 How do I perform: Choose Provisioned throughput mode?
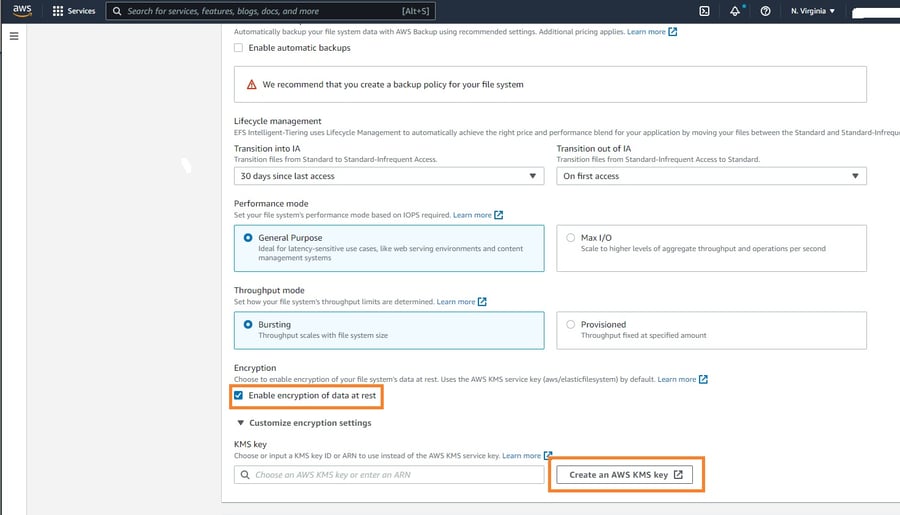(x=571, y=324)
